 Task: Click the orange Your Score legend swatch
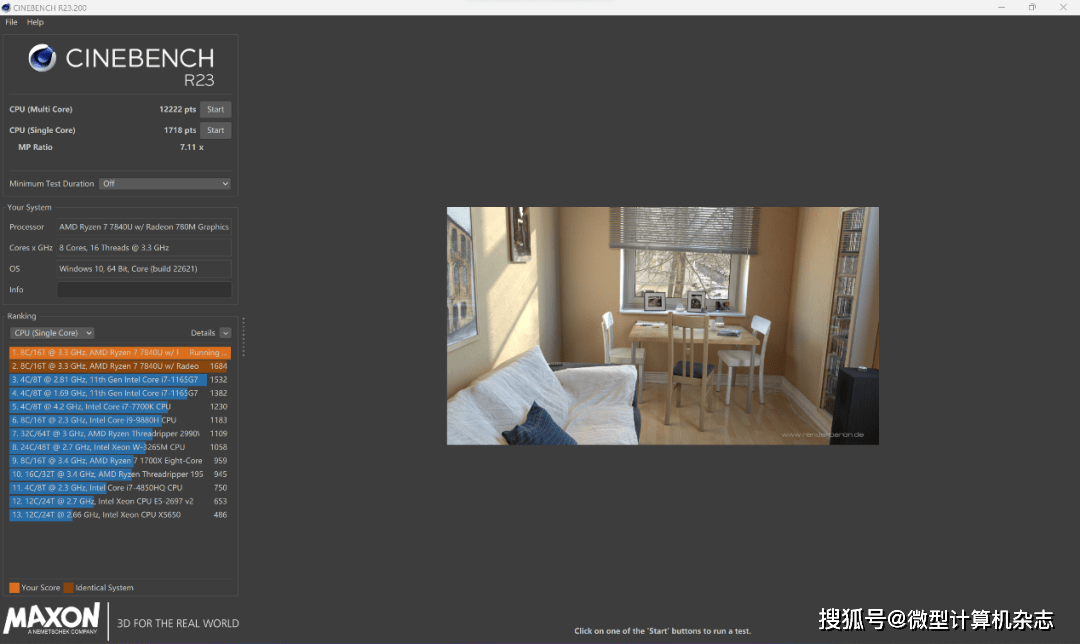coord(14,588)
